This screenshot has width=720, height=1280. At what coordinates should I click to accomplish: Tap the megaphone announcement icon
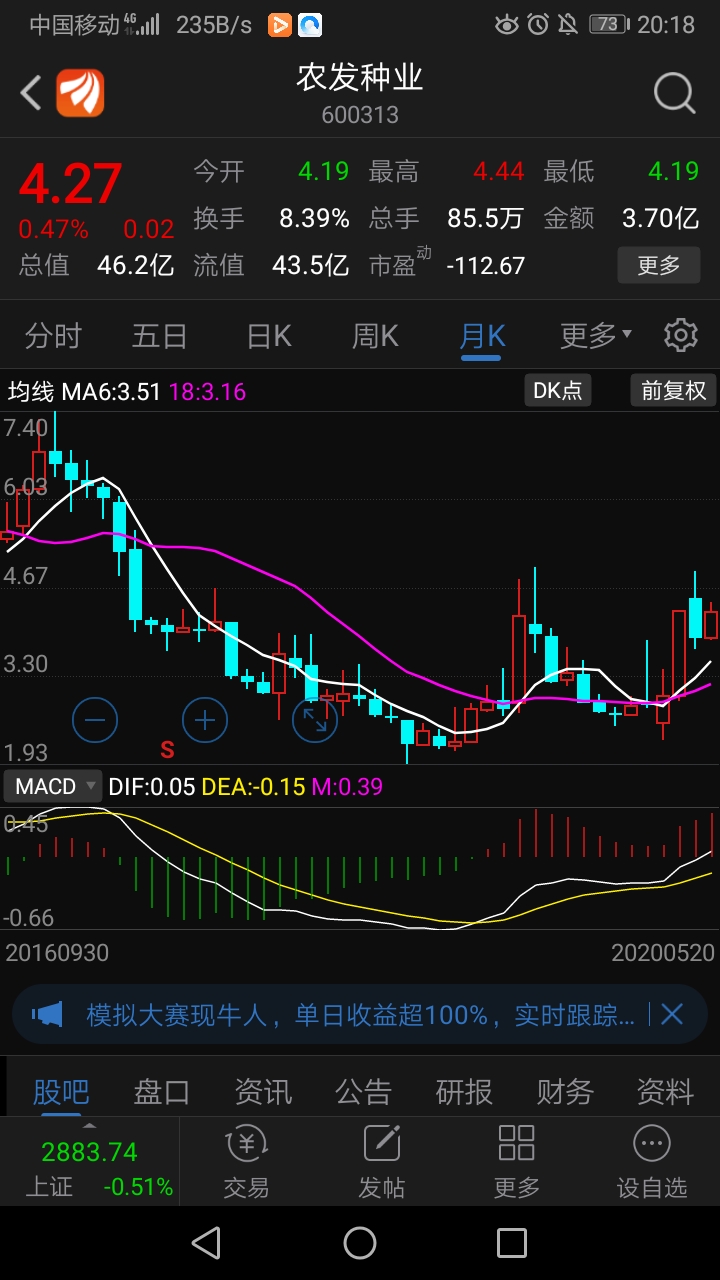47,1015
